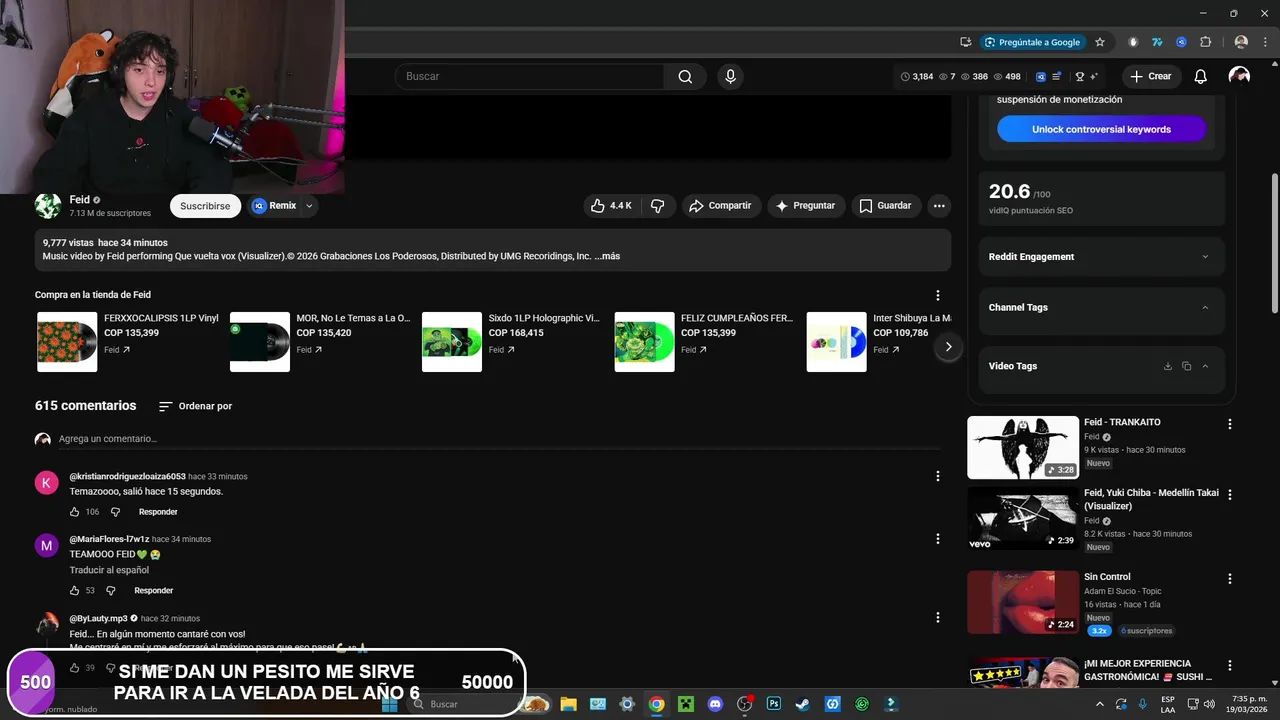Click Unlock controversial keywords button

[1101, 129]
